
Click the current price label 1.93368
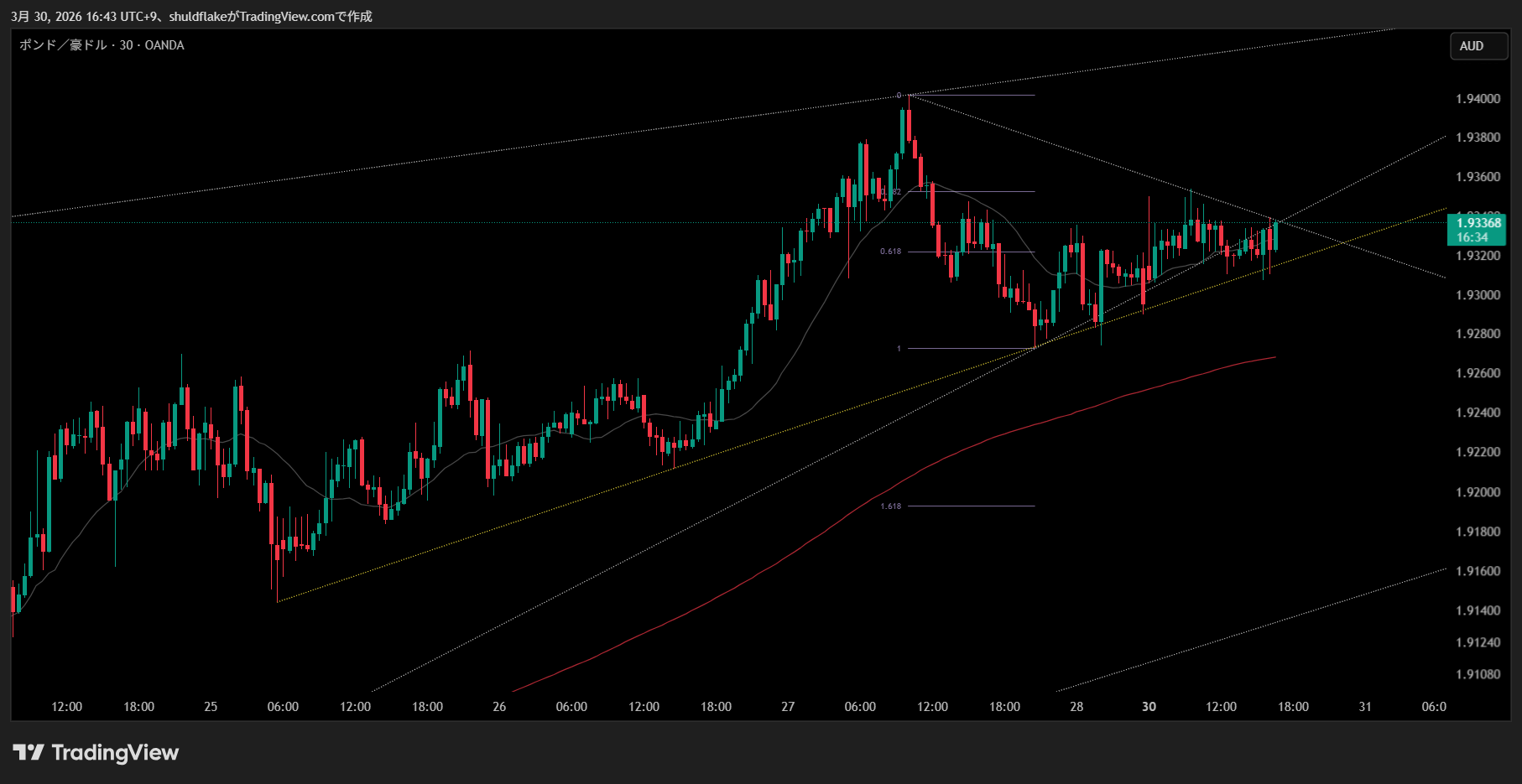(x=1478, y=223)
